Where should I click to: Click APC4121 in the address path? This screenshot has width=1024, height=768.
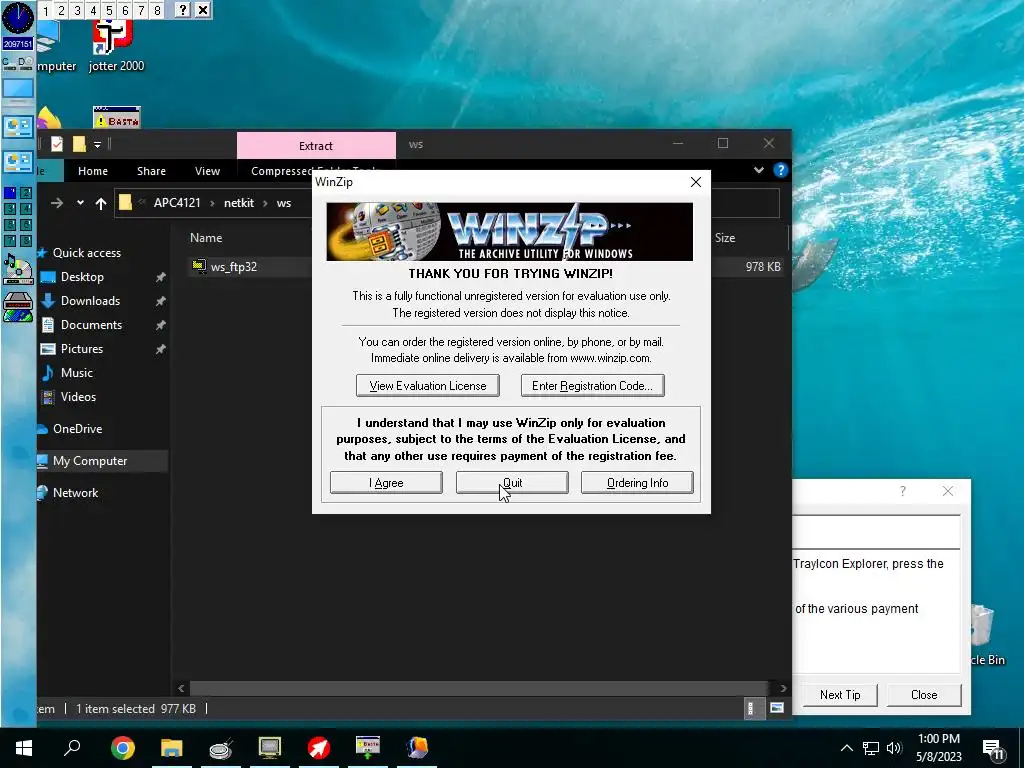177,203
